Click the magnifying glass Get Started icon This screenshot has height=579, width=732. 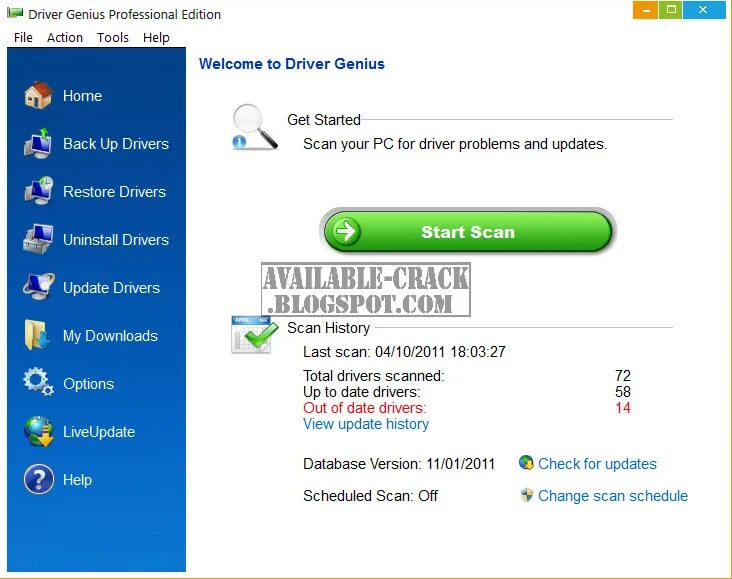click(x=254, y=127)
